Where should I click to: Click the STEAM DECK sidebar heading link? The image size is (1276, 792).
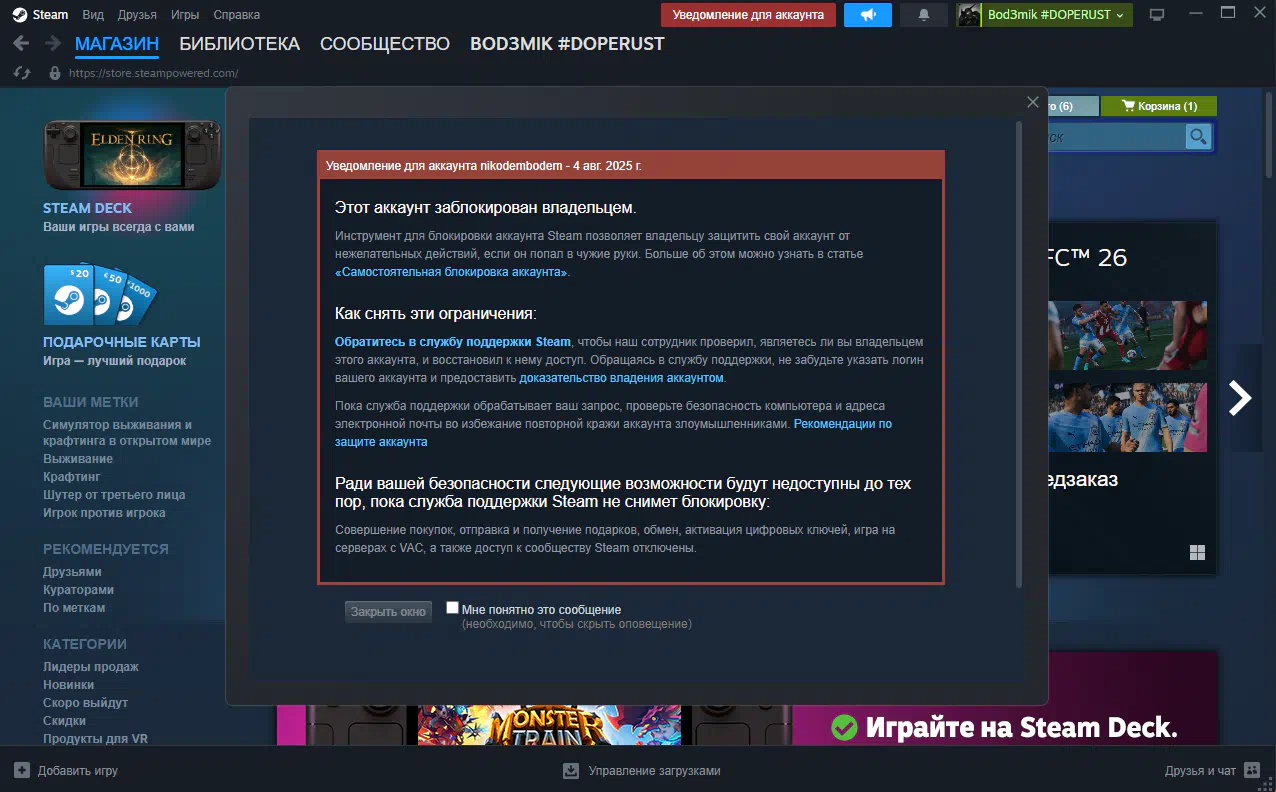click(x=87, y=209)
